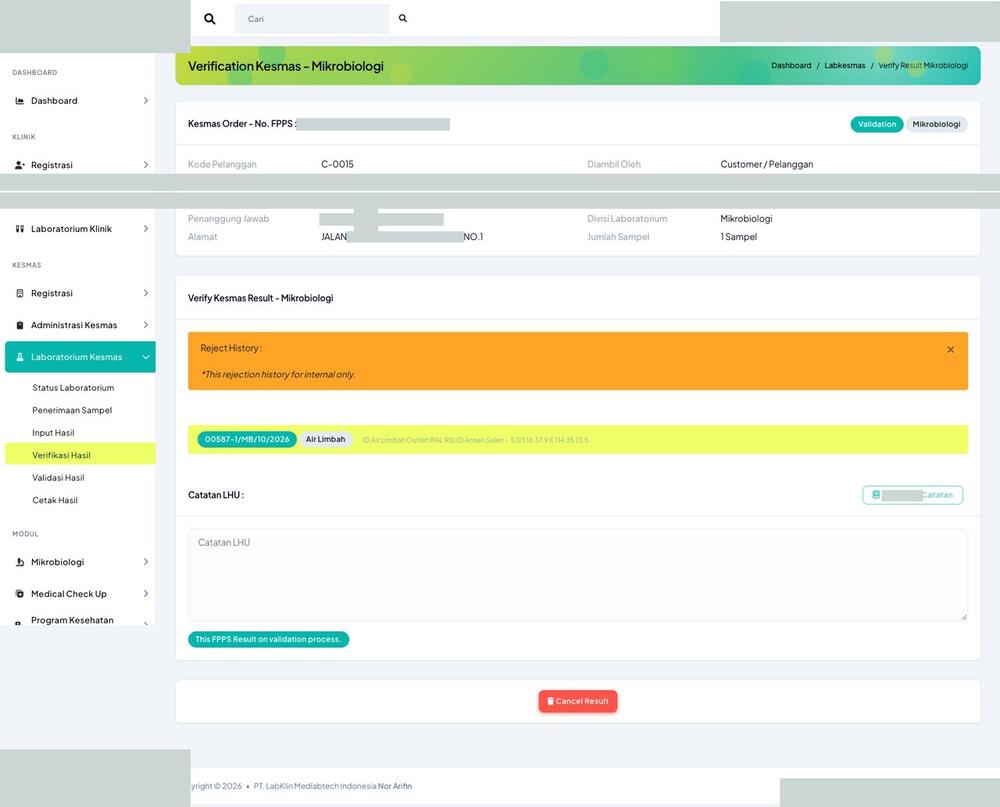Click the 'Kesmas Order - No. FPPS' label
1000x807 pixels.
[x=242, y=124]
